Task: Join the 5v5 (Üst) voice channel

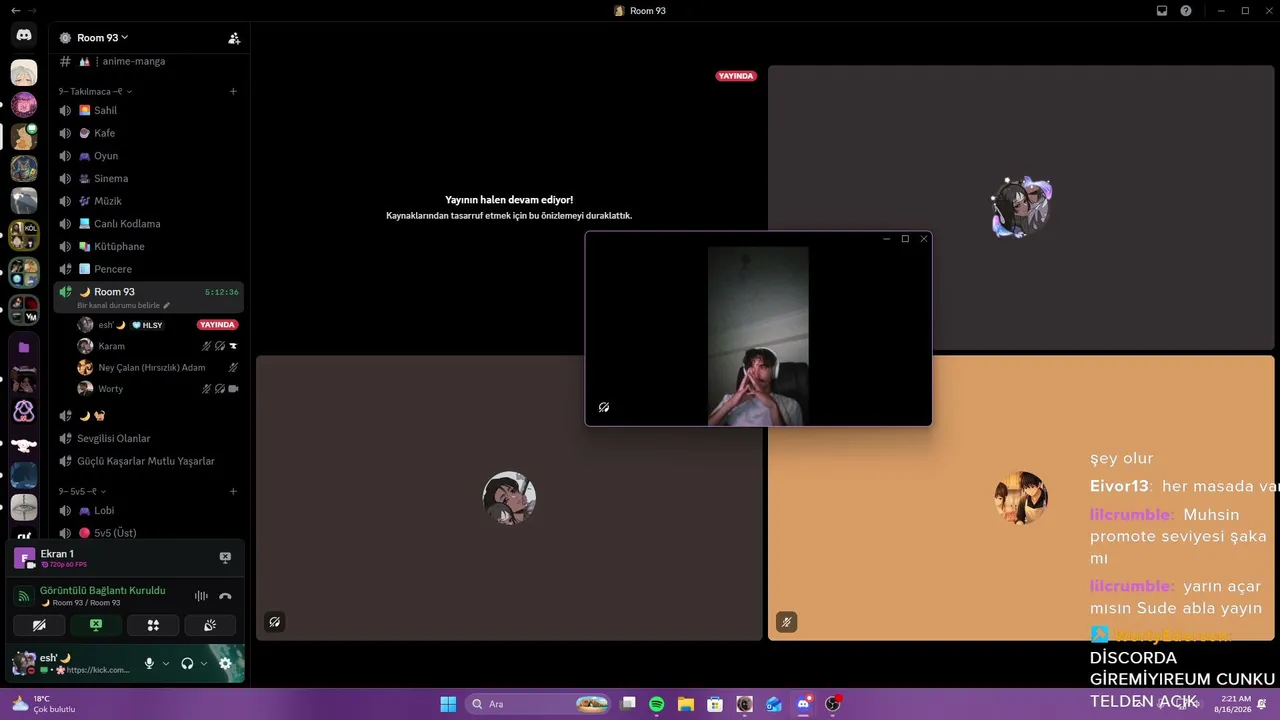Action: 149,533
